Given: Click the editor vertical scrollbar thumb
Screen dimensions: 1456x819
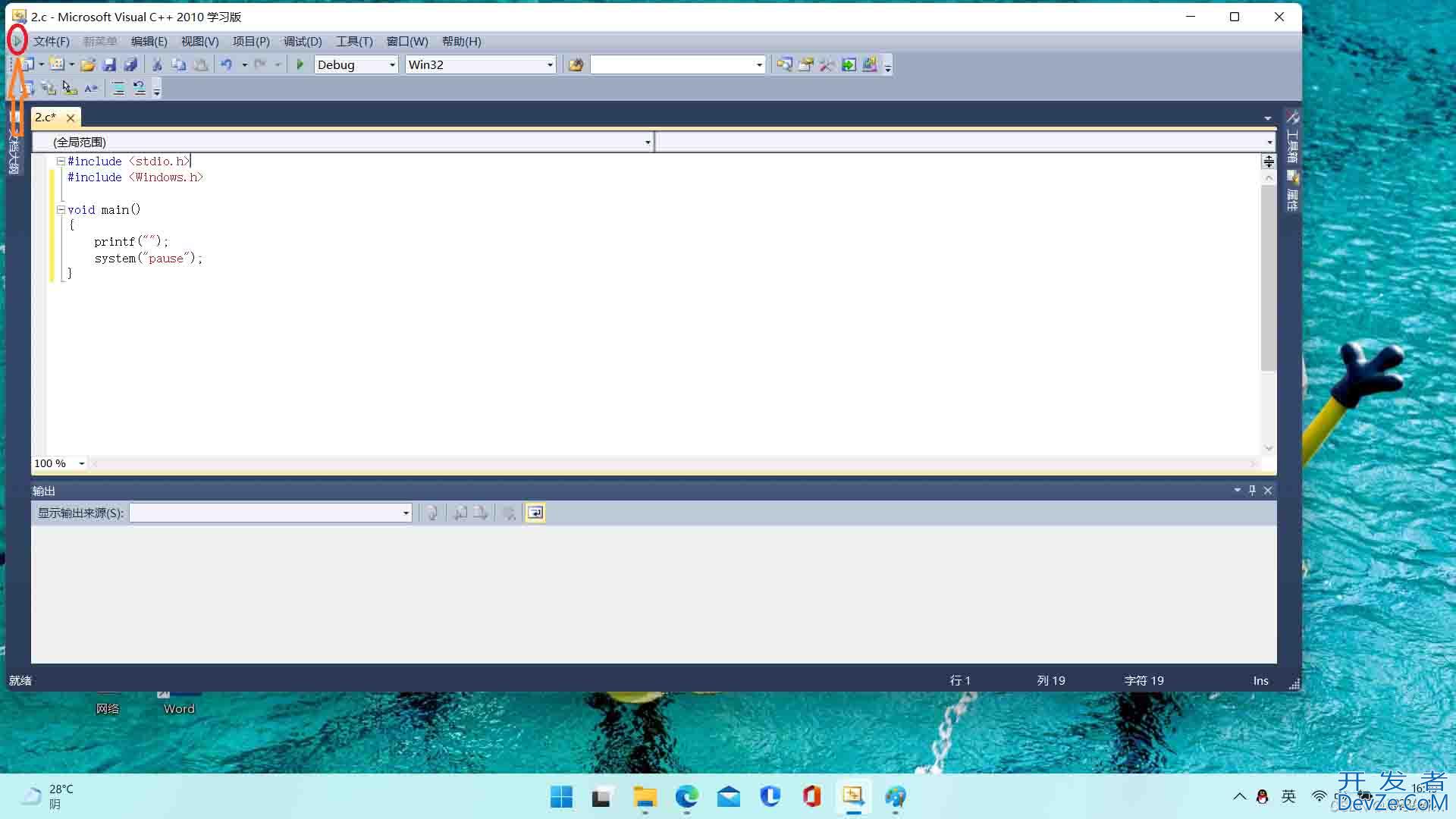Looking at the screenshot, I should (x=1269, y=278).
